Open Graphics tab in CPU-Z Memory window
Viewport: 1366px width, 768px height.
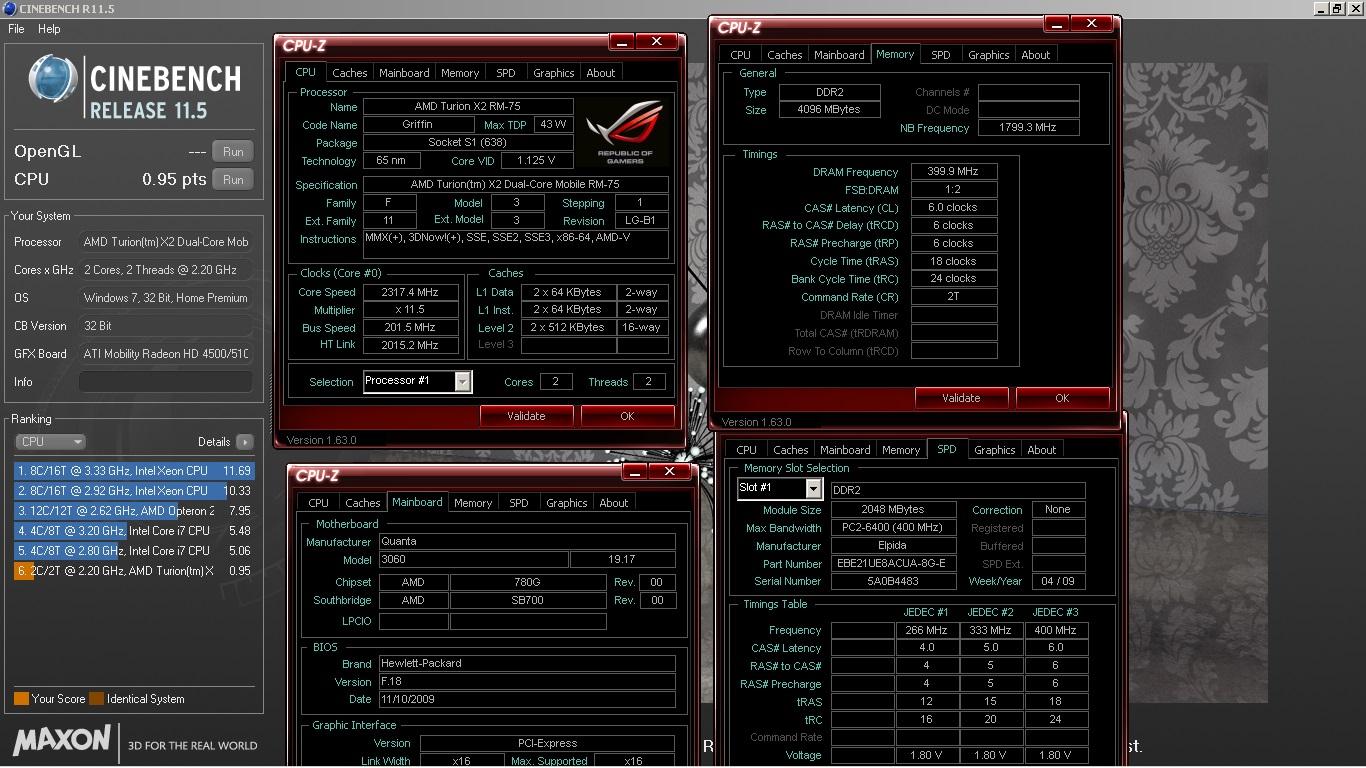click(988, 55)
